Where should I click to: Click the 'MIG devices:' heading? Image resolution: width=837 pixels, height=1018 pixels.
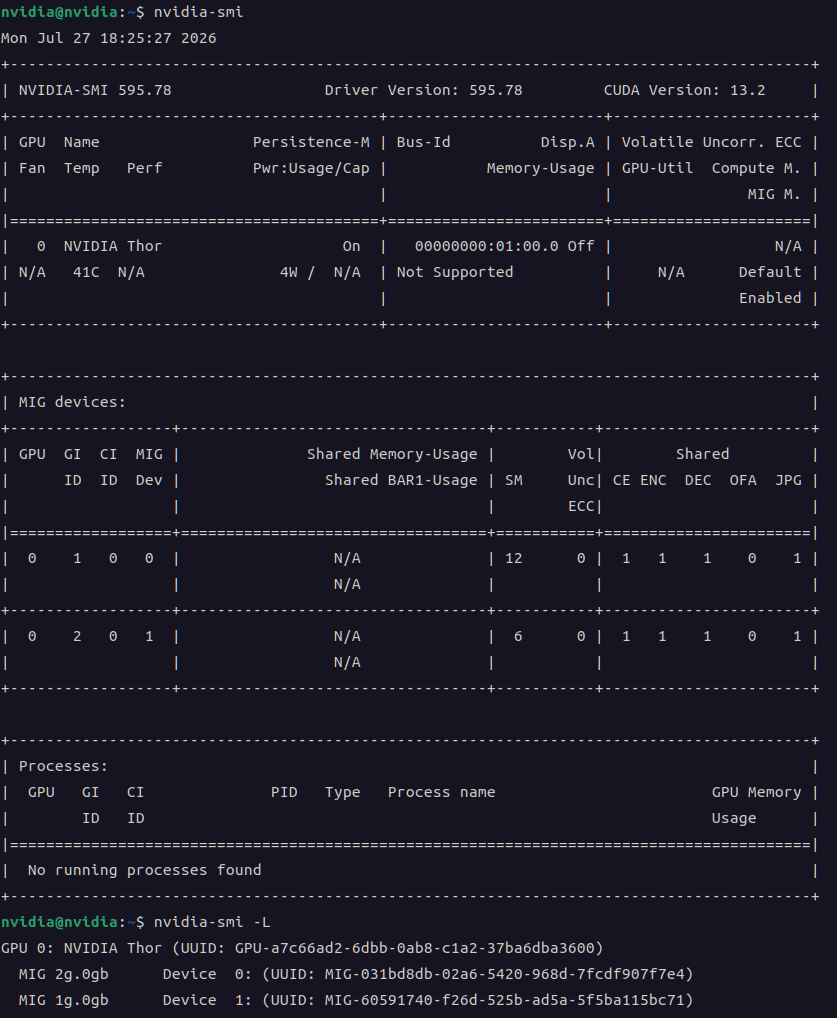(72, 402)
